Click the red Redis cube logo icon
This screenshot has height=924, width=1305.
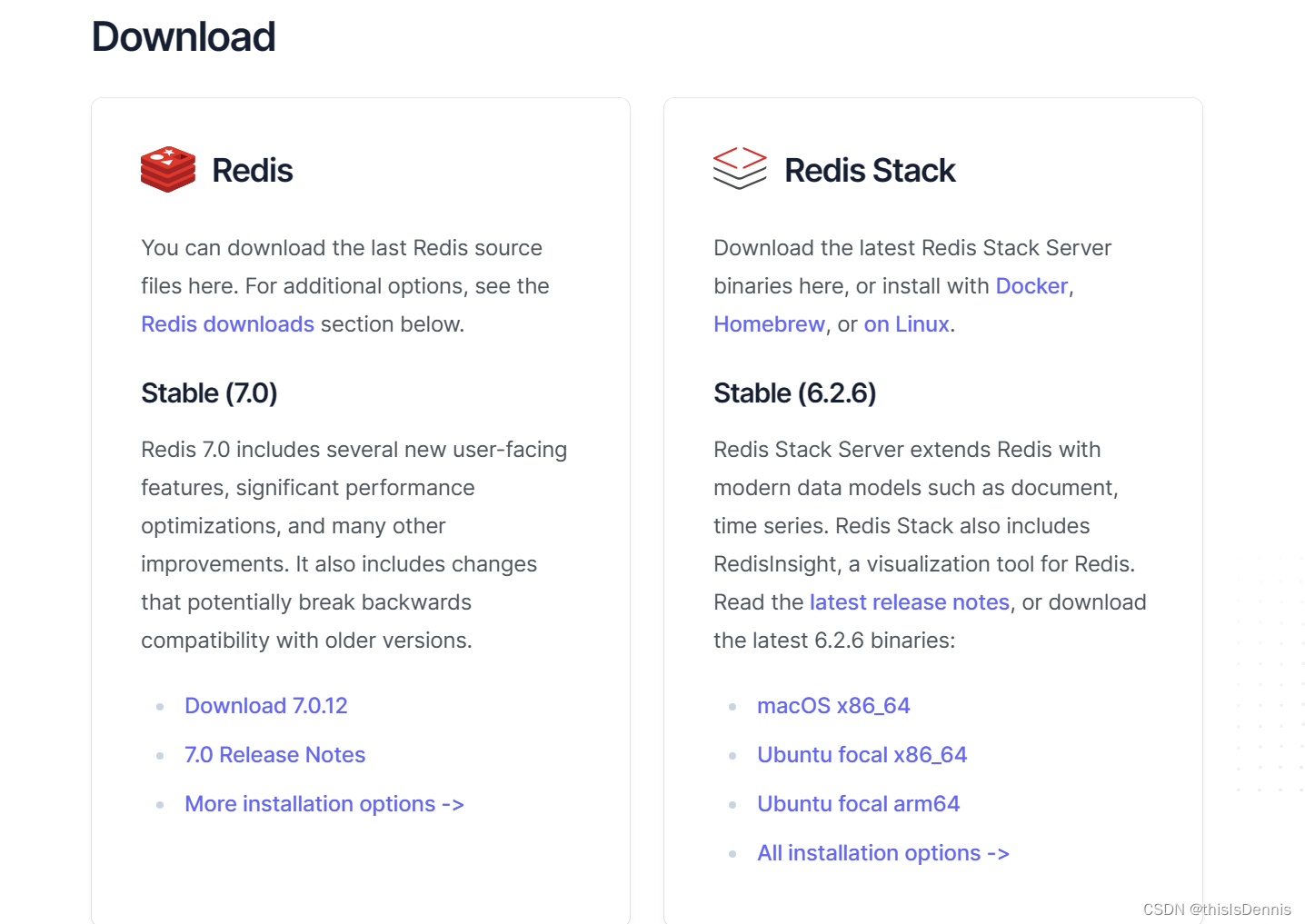click(x=168, y=169)
